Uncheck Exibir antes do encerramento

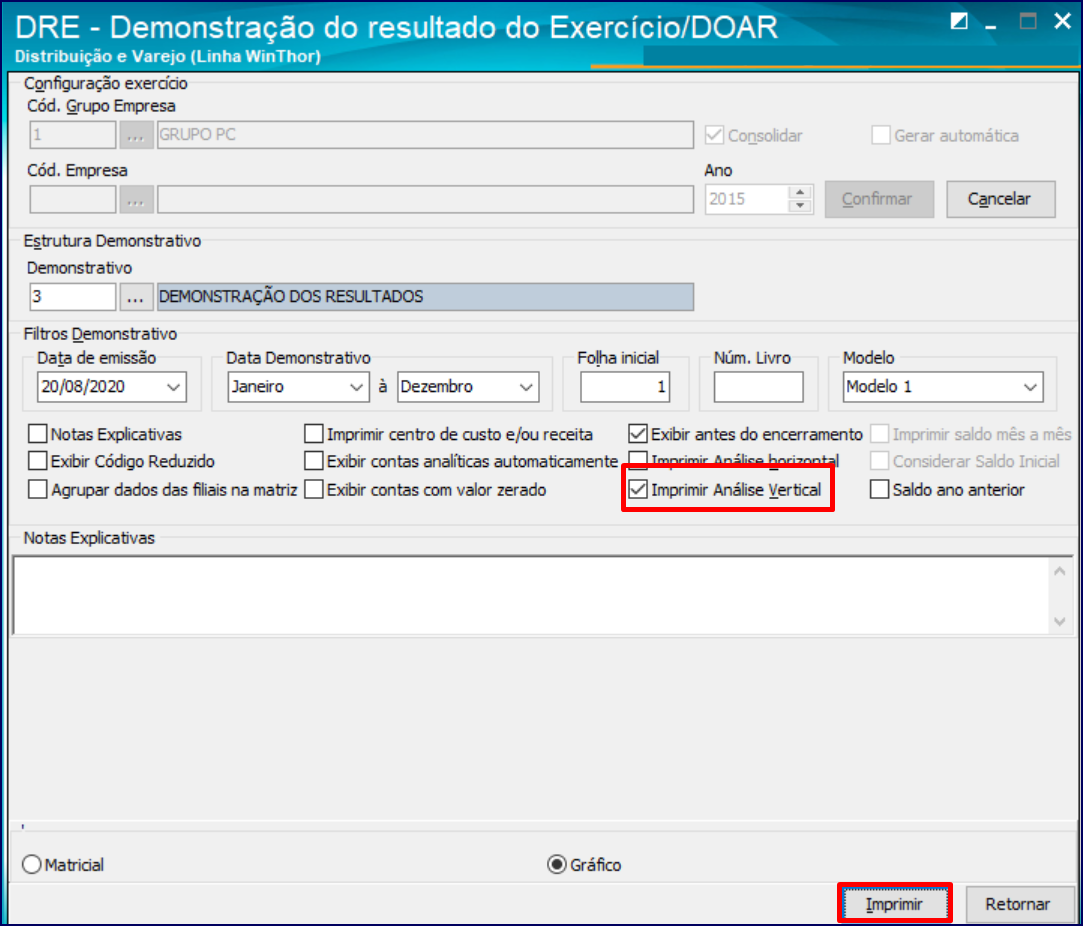click(638, 434)
